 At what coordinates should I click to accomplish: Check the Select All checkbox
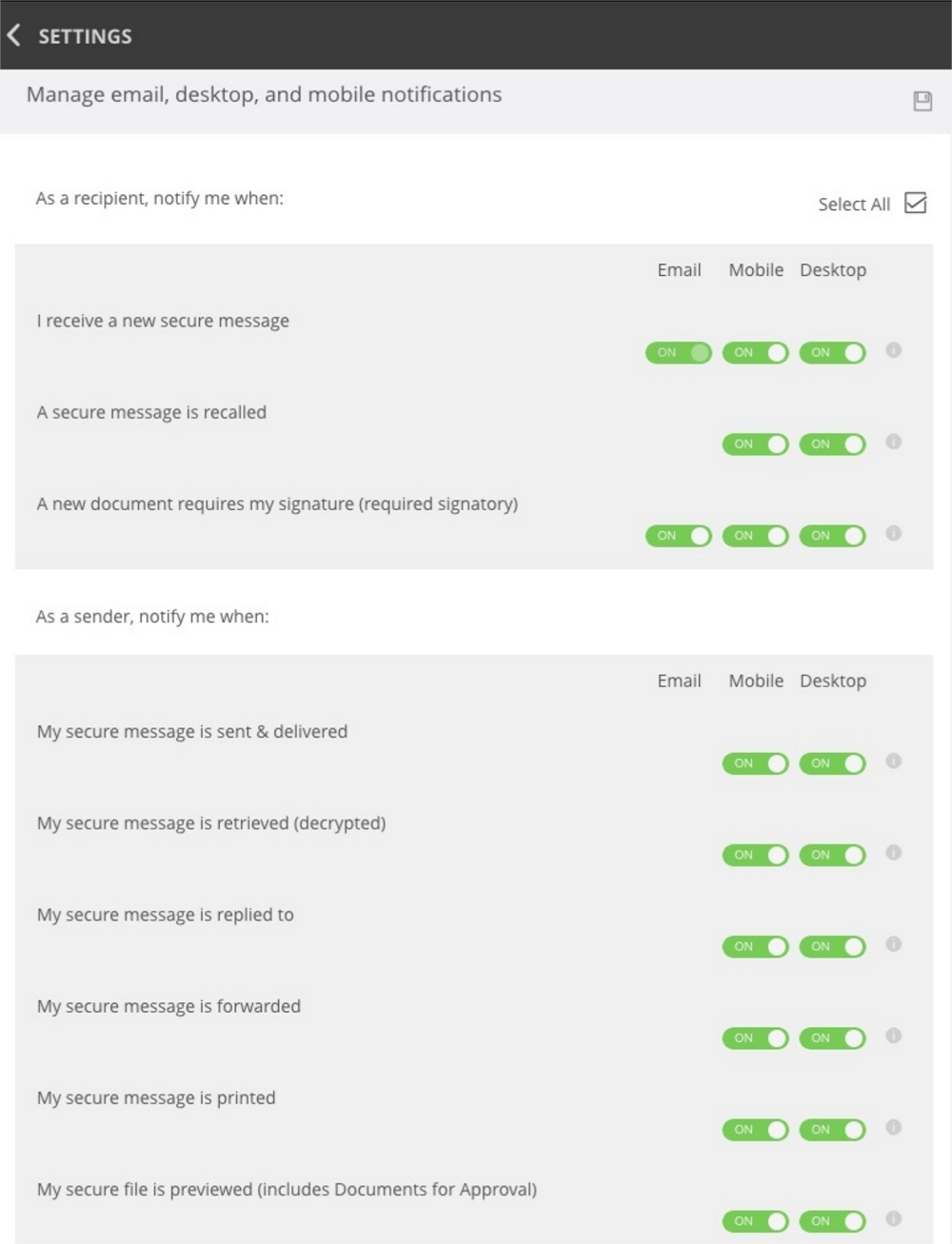click(915, 203)
